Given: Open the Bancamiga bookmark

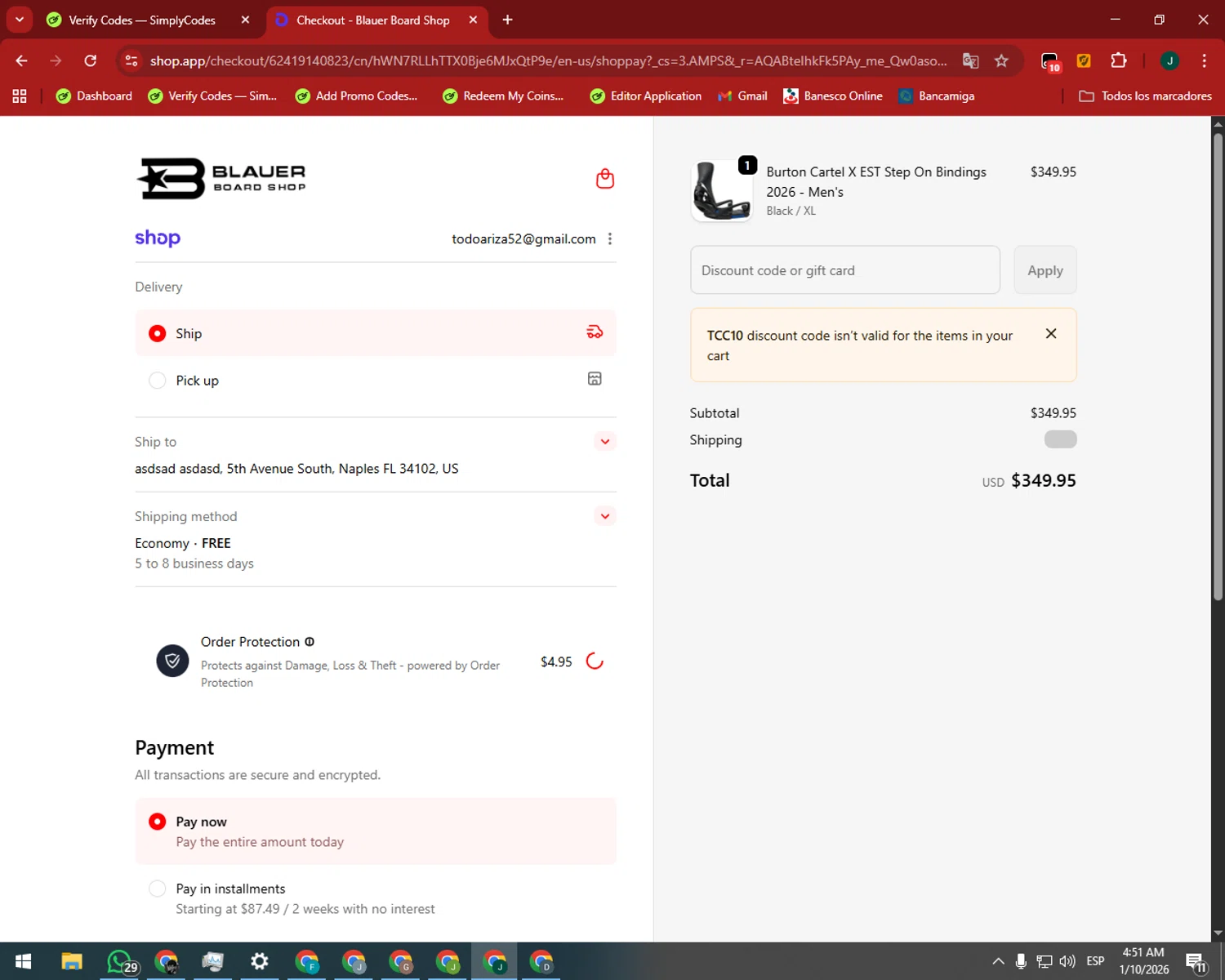Looking at the screenshot, I should (937, 96).
